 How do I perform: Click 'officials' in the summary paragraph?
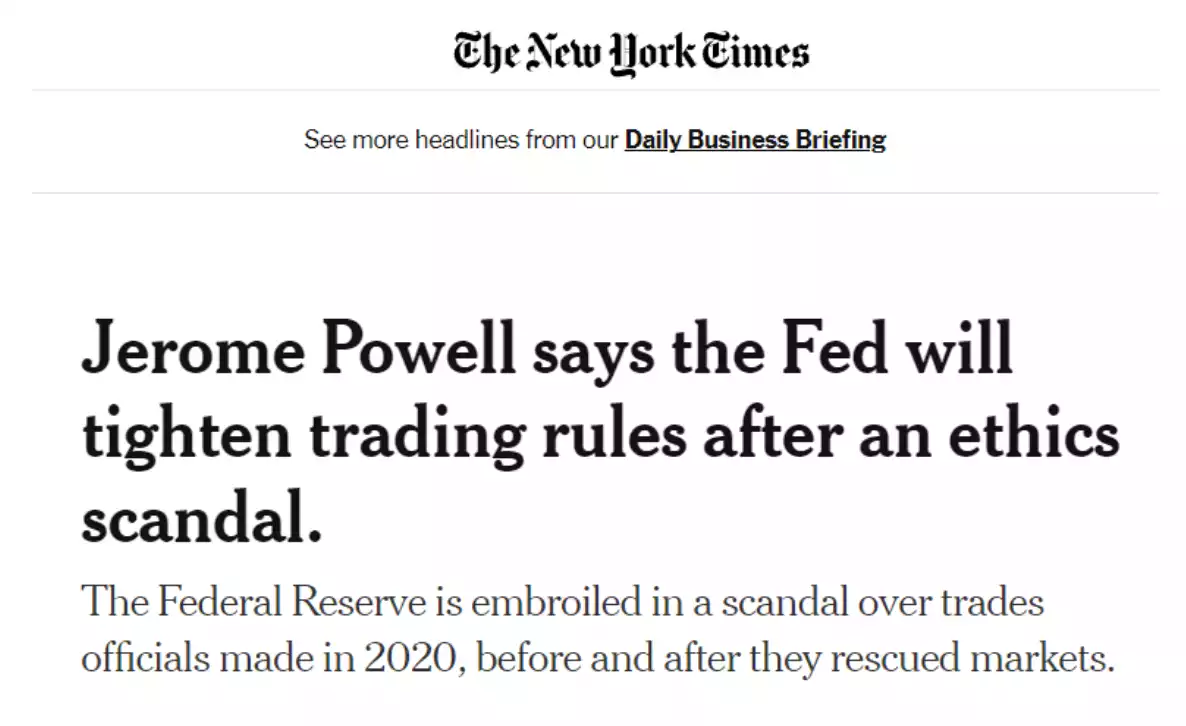(x=146, y=659)
